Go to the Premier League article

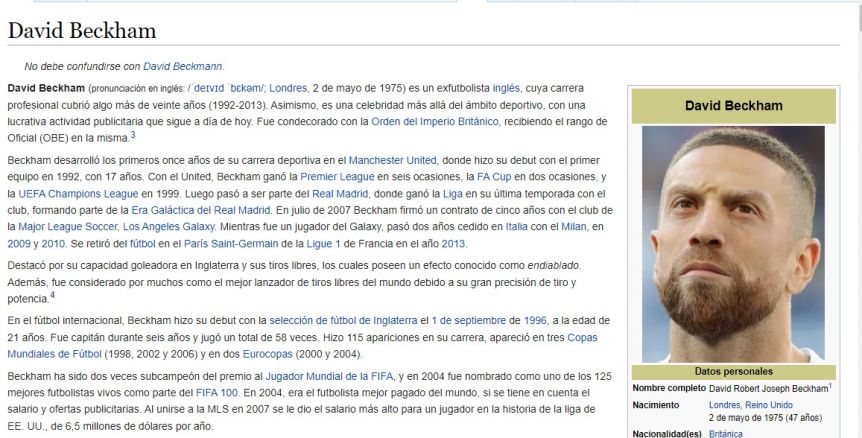pos(337,177)
